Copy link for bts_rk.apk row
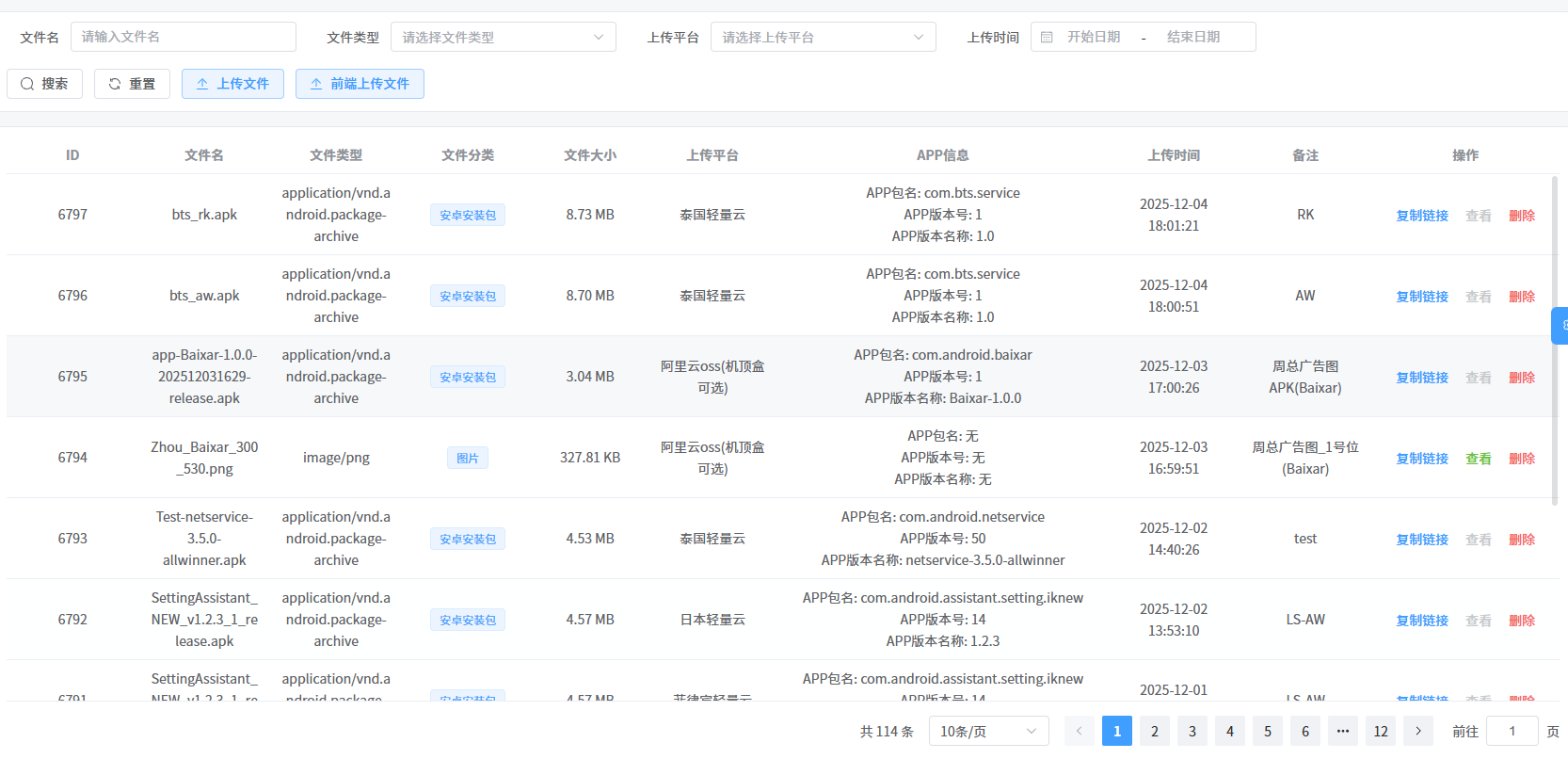The width and height of the screenshot is (1568, 759). click(1422, 216)
